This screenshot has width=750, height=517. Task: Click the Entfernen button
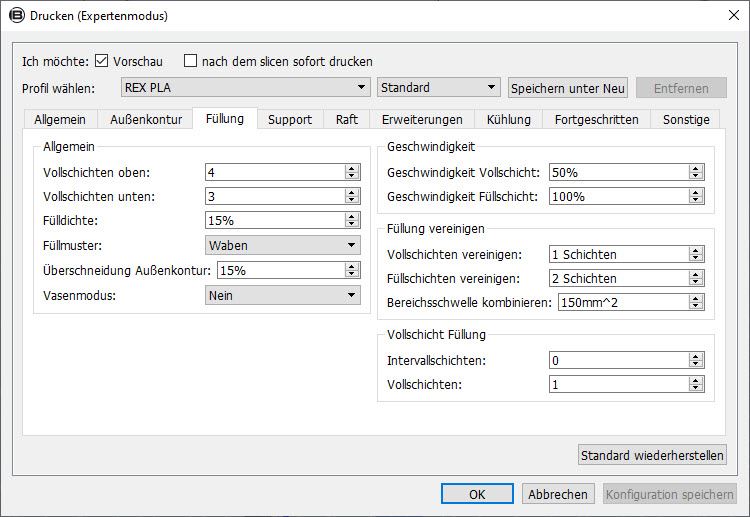[x=681, y=88]
